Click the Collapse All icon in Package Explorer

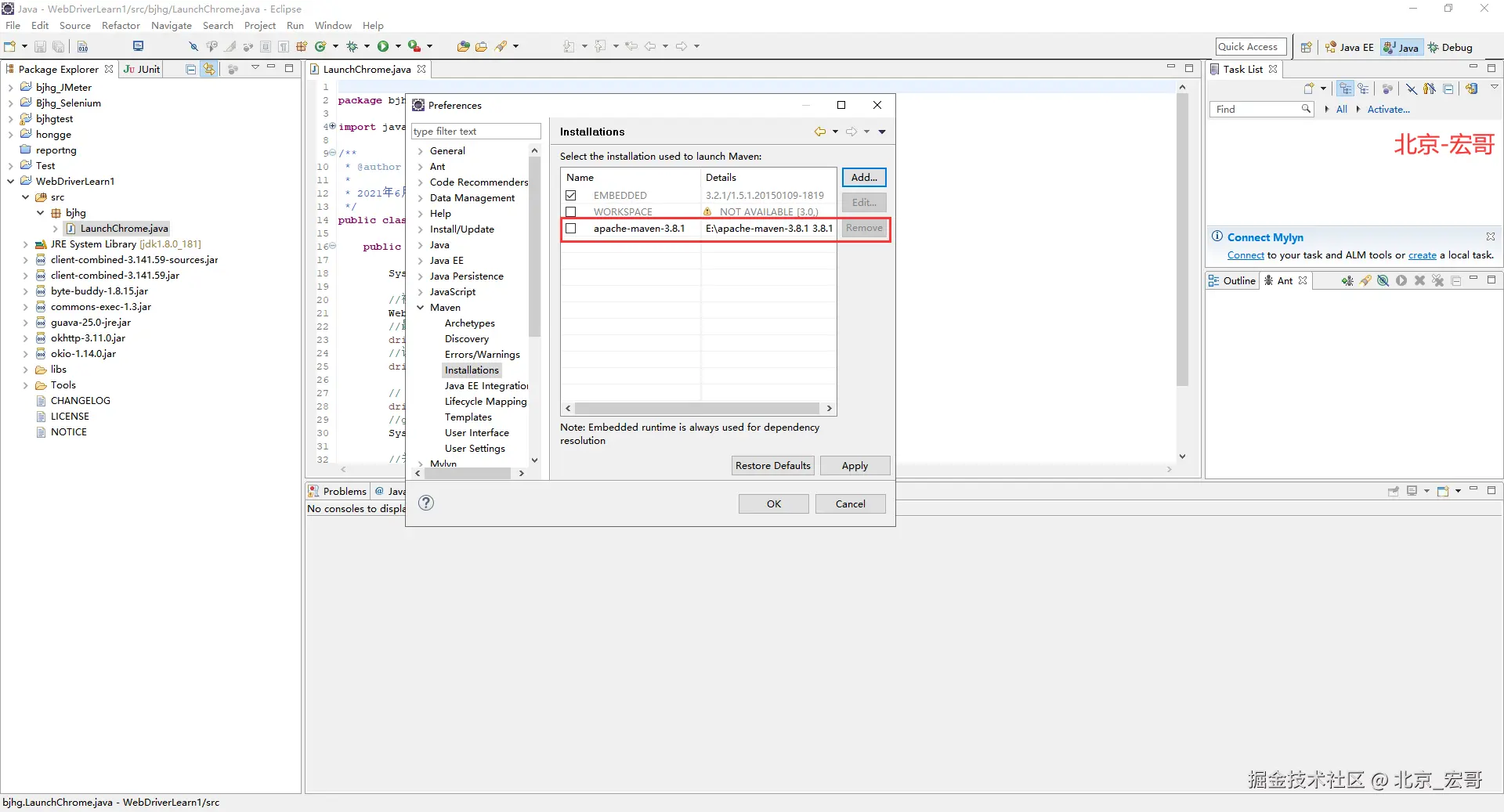point(190,69)
